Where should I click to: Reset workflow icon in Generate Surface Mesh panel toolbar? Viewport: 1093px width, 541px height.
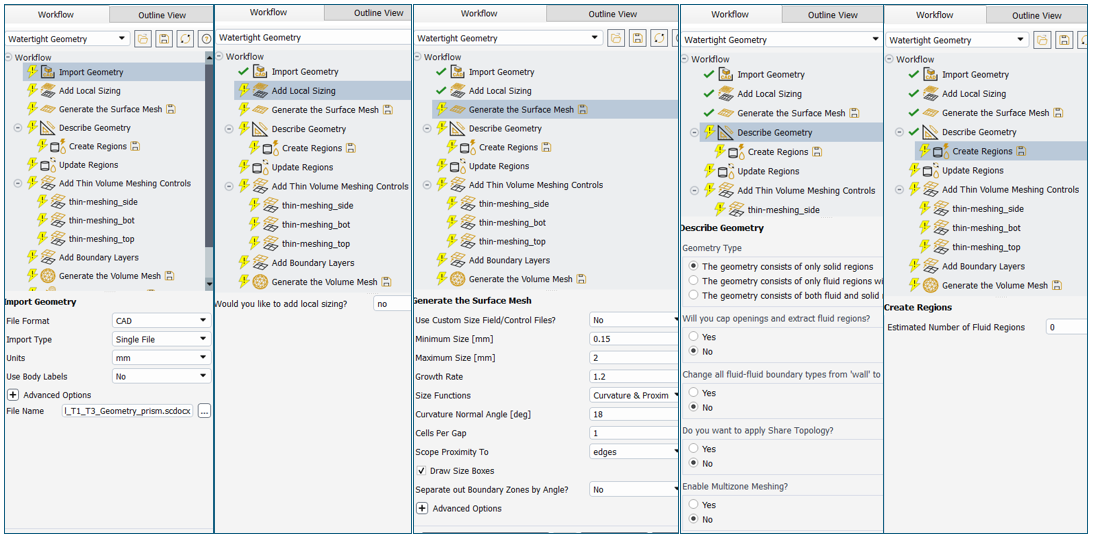point(658,38)
